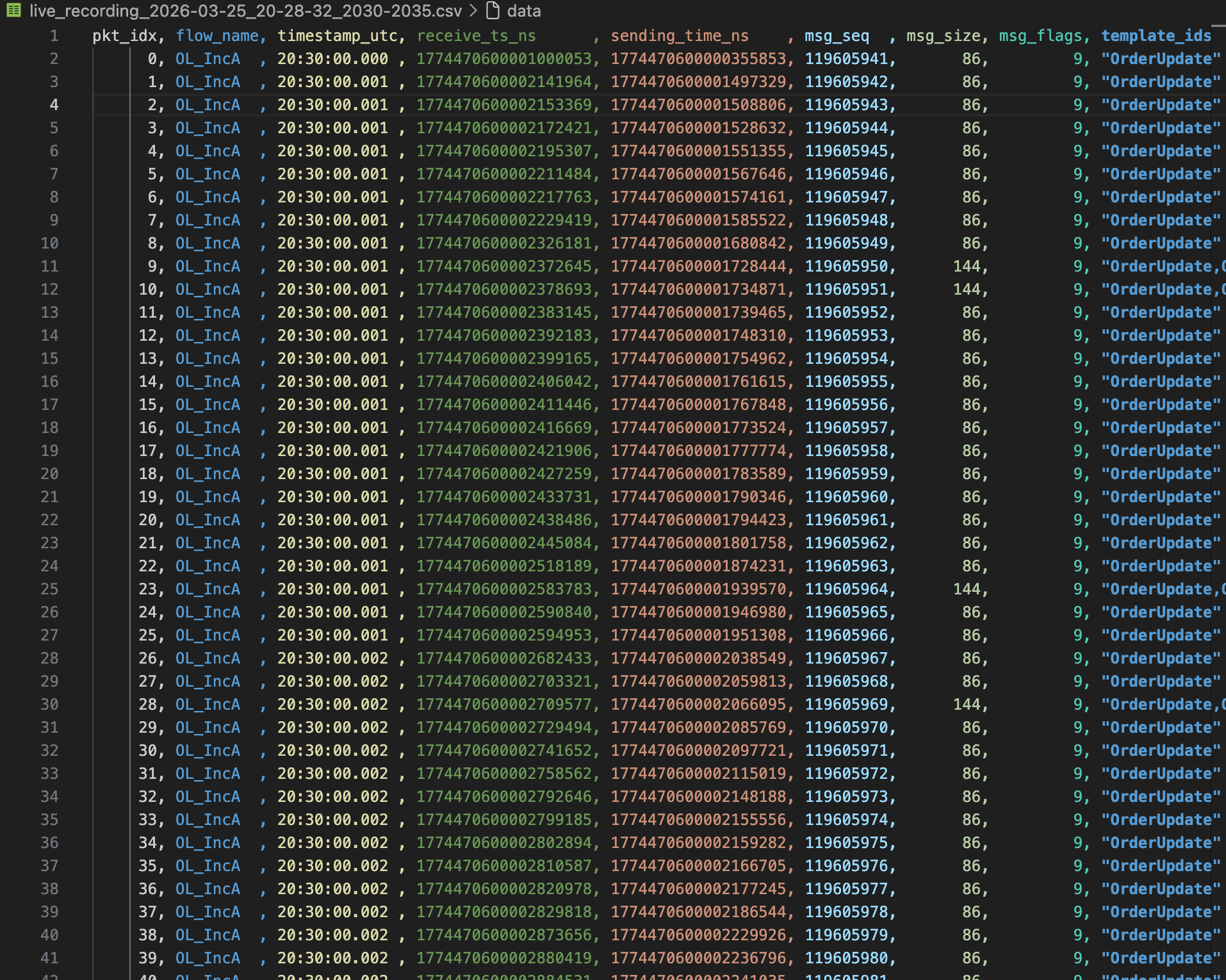
Task: Click receive value 1774470600002758562
Action: coord(504,774)
